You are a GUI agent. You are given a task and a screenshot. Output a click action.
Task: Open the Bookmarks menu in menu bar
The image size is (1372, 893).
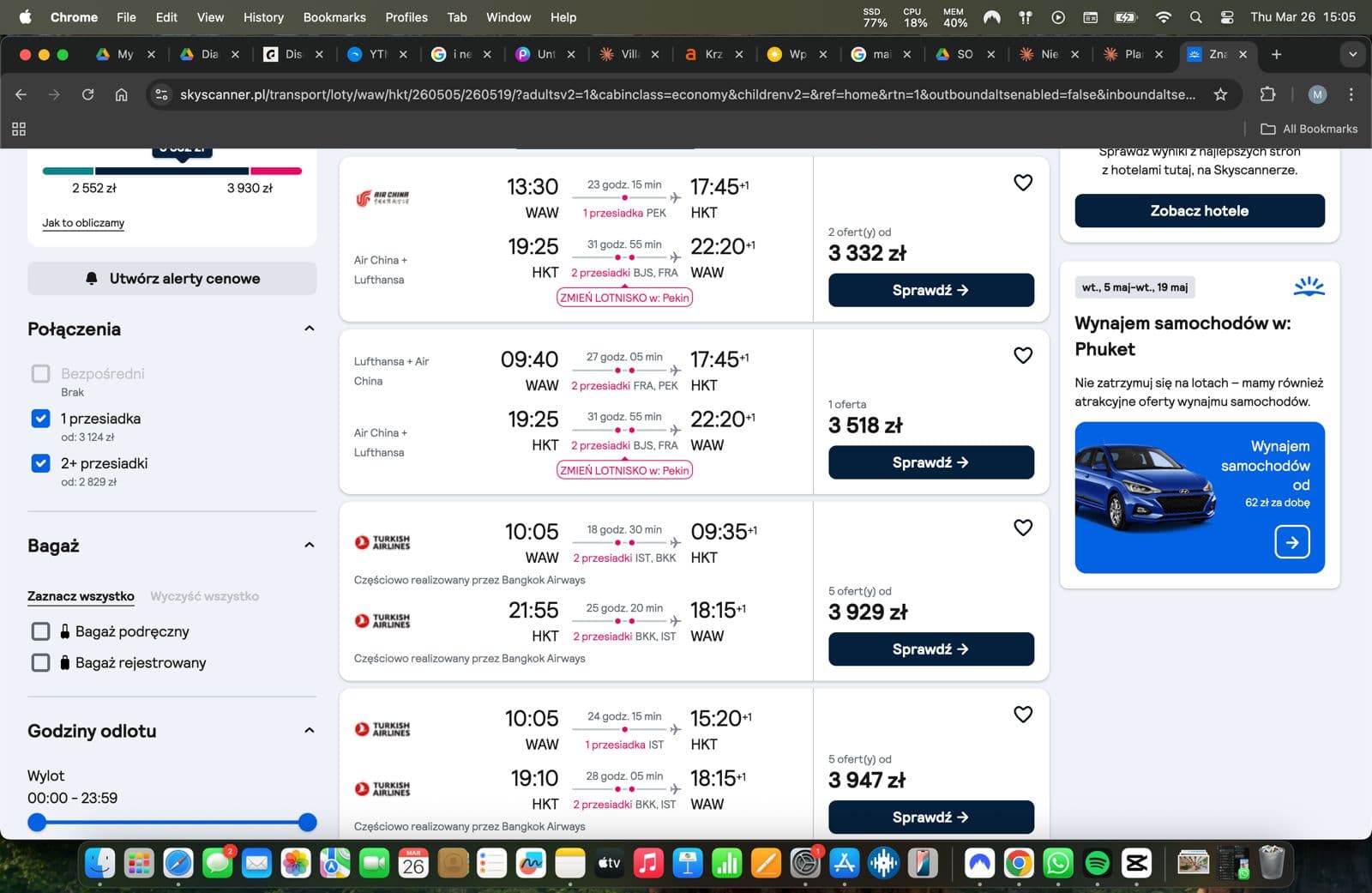334,17
